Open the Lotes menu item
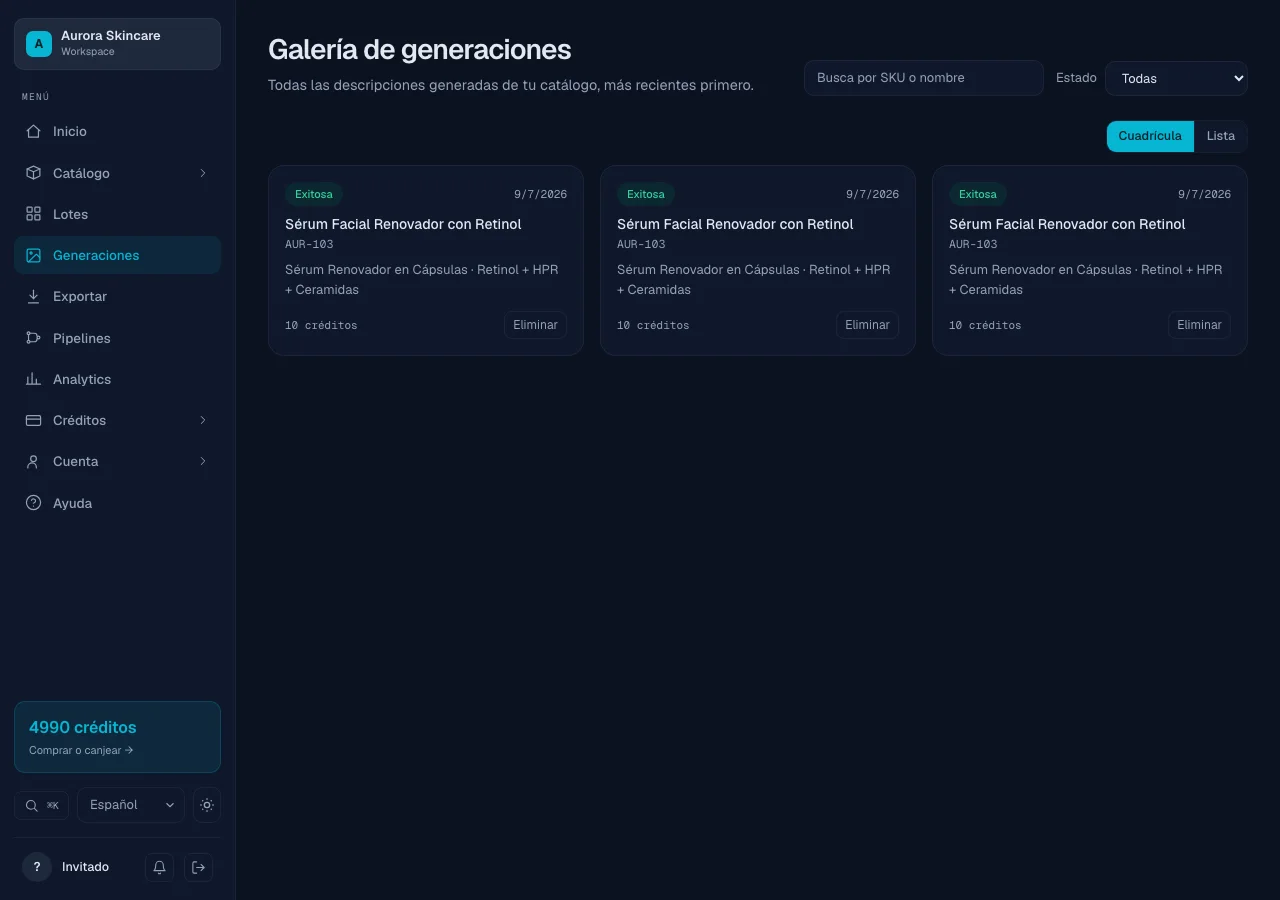This screenshot has width=1280, height=900. coord(117,214)
